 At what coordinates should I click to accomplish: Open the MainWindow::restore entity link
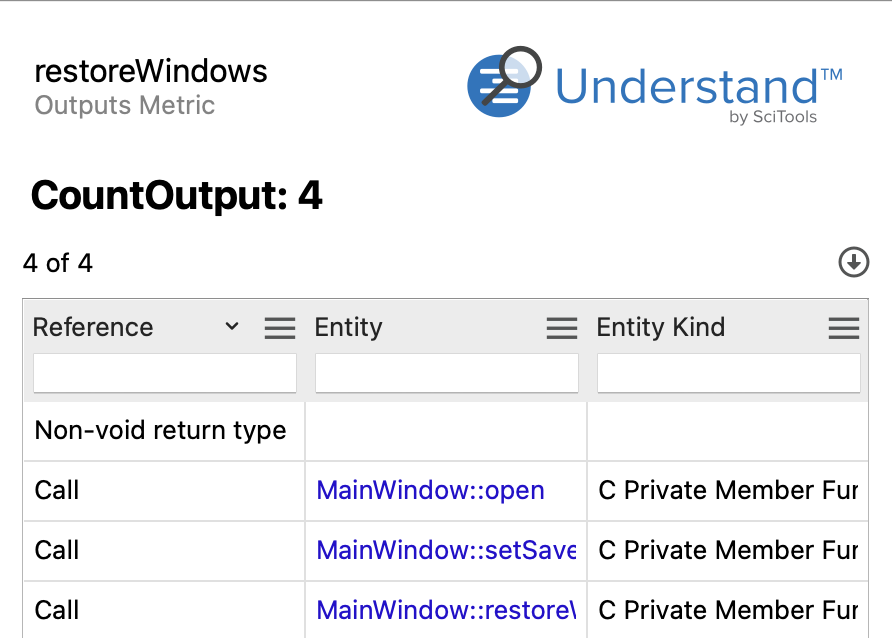(446, 610)
